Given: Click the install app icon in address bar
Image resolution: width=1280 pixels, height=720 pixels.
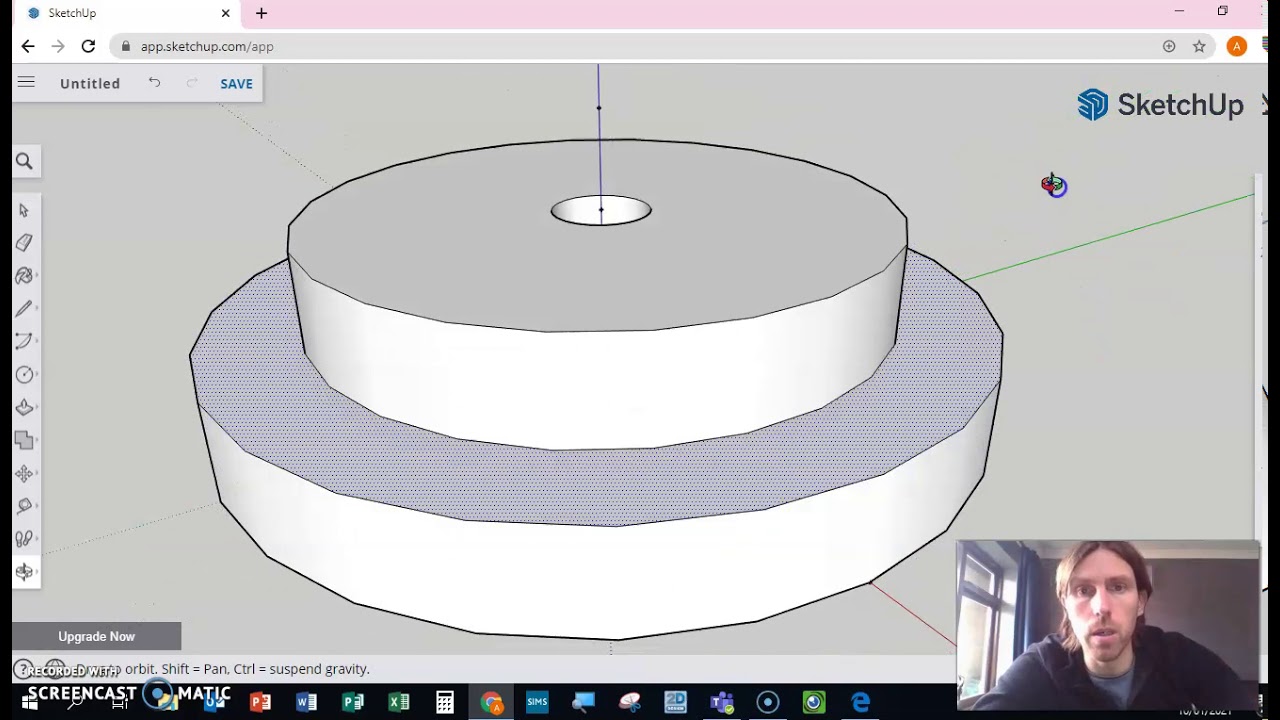Looking at the screenshot, I should point(1169,46).
